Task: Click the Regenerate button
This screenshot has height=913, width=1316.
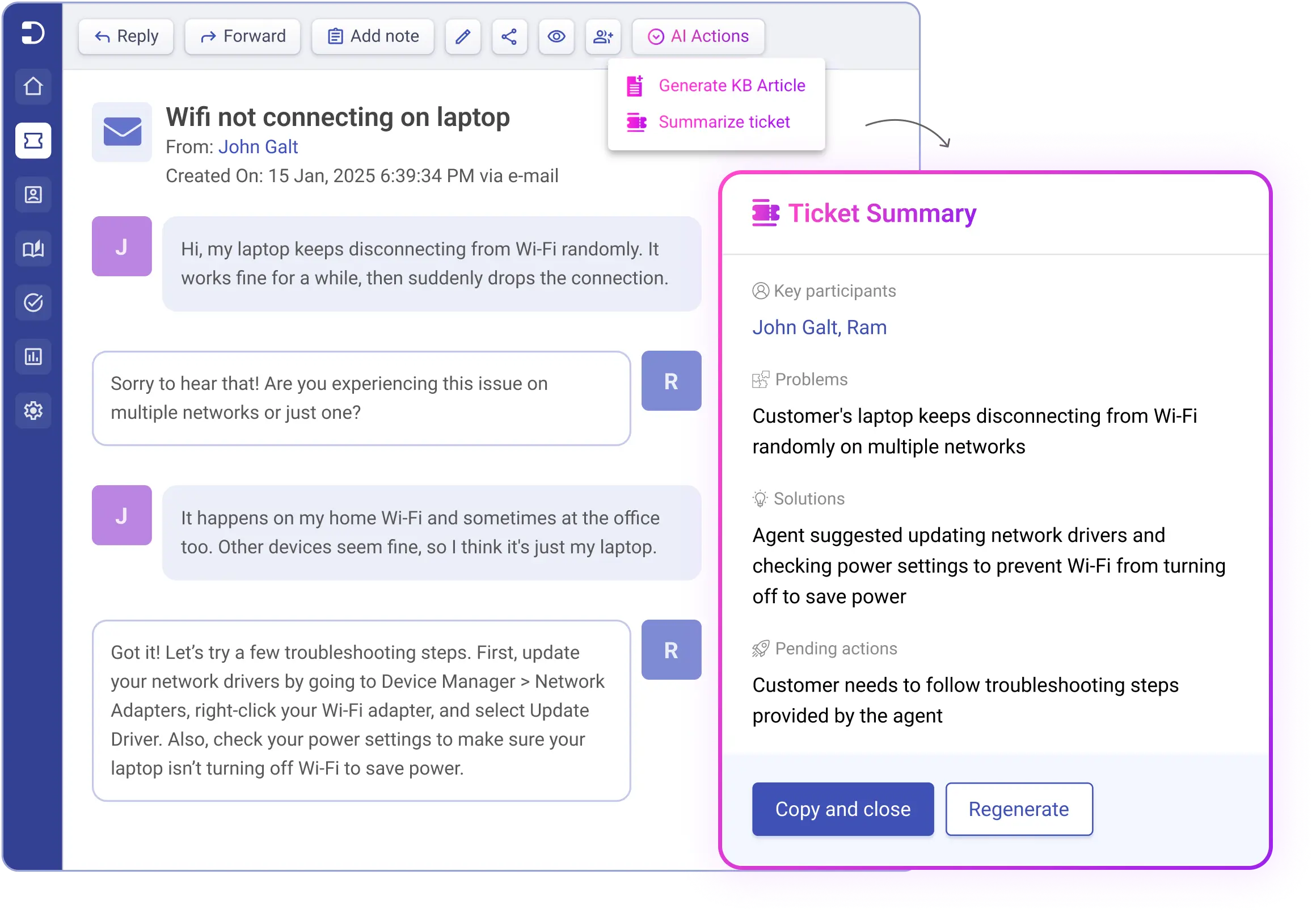Action: click(1019, 809)
